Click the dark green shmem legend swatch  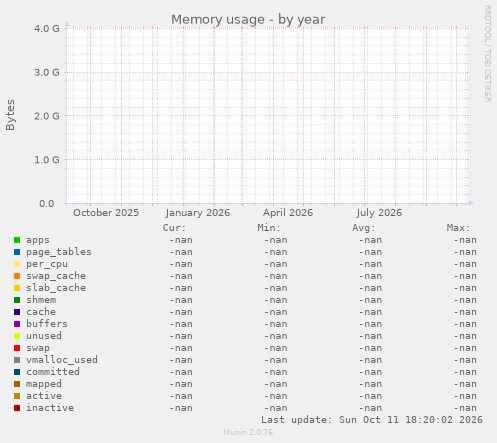[17, 300]
